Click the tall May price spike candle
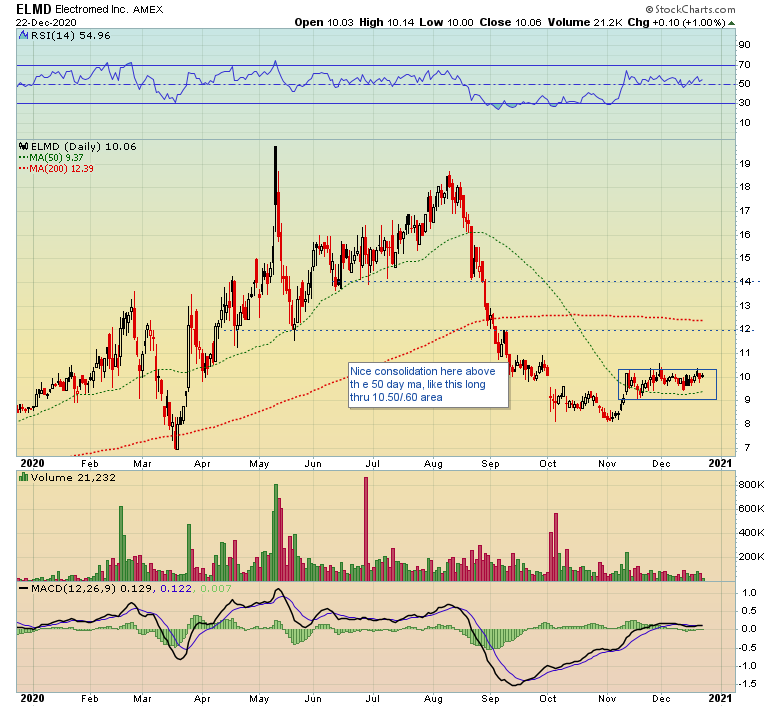The height and width of the screenshot is (707, 780). [x=276, y=175]
